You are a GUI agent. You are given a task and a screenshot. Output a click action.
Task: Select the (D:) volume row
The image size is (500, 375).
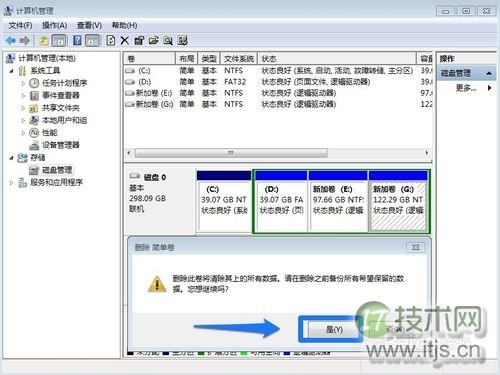tap(278, 82)
